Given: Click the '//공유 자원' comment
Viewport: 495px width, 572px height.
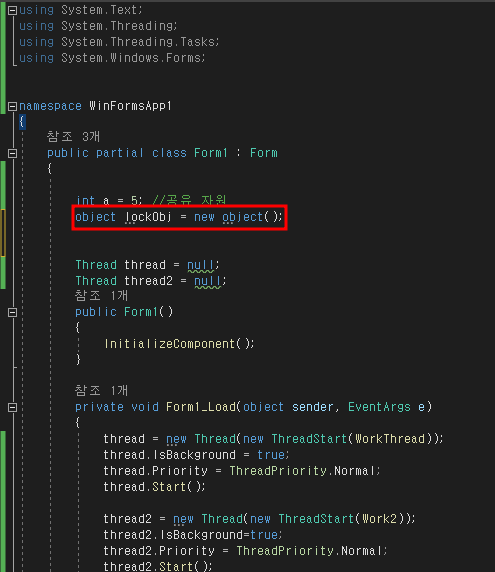Looking at the screenshot, I should (x=189, y=200).
